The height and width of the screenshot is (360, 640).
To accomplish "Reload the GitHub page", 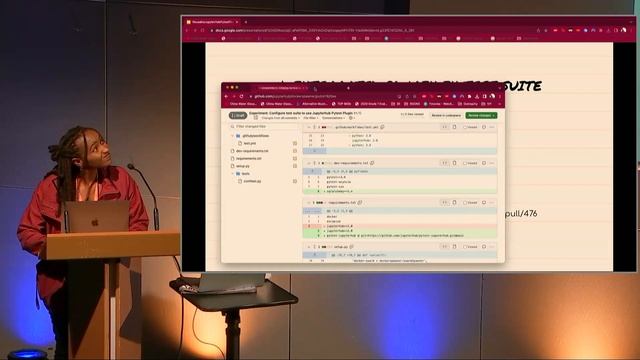I will tap(242, 96).
